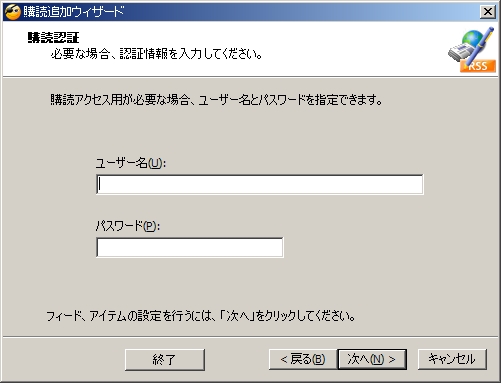Close the 購読追加ウィザード dialog with X
This screenshot has height=383, width=501.
pos(488,12)
